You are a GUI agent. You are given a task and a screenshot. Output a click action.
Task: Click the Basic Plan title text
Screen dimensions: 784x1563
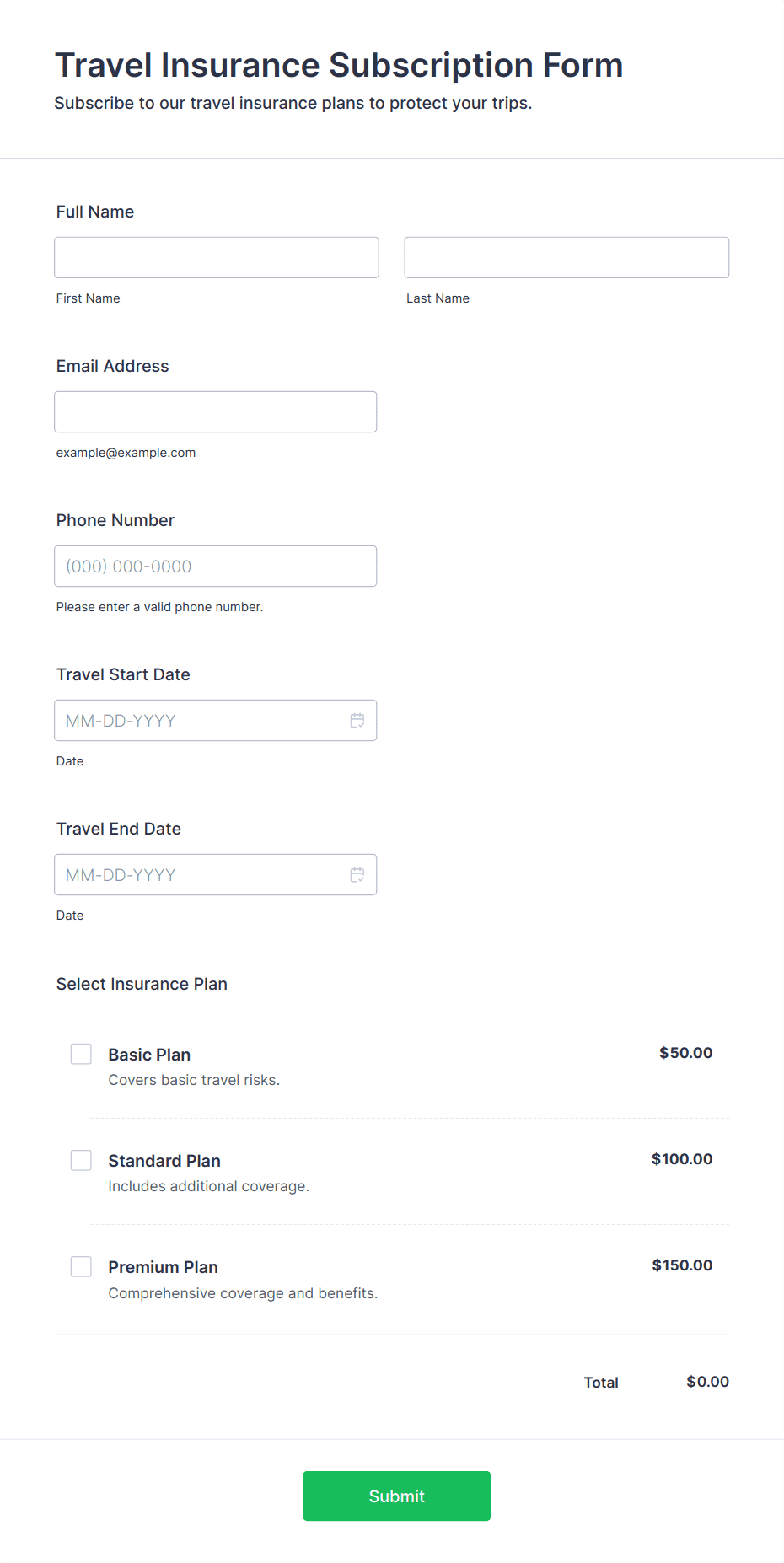149,1055
